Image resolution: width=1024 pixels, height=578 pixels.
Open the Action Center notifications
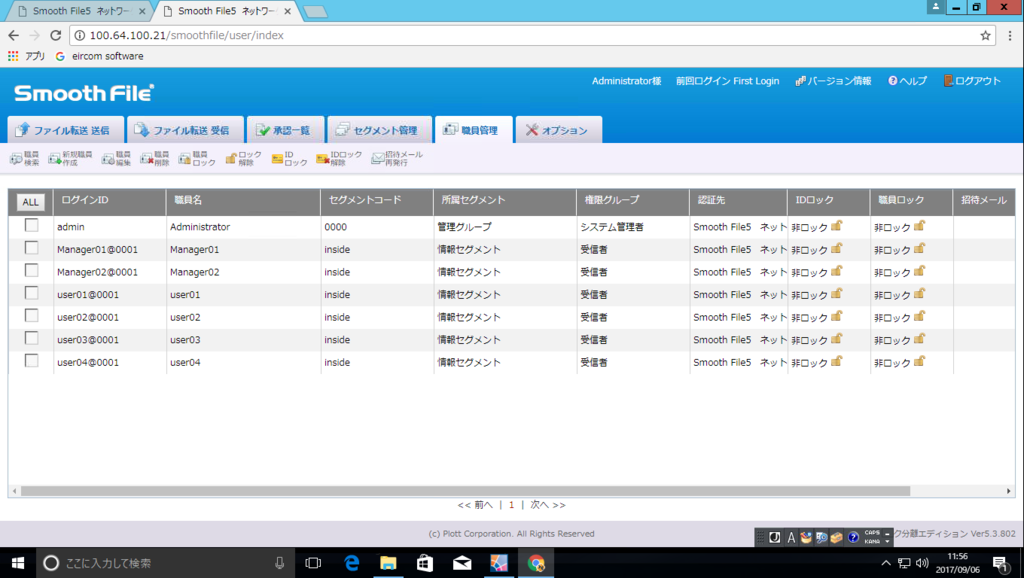[x=1000, y=563]
